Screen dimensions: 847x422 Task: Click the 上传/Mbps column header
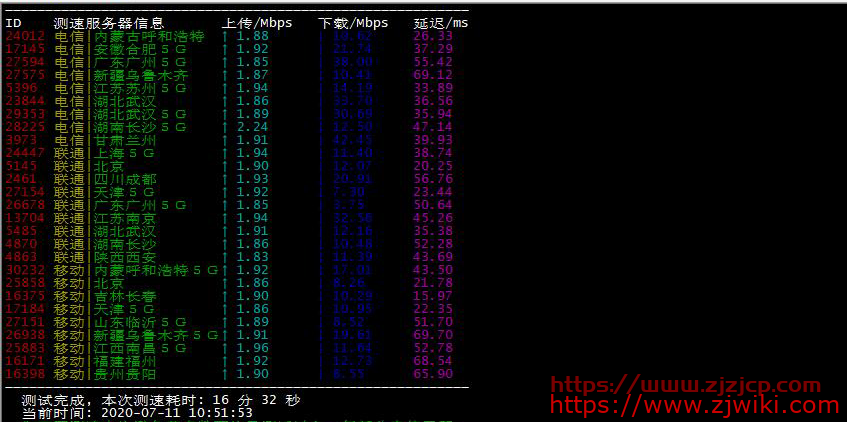257,22
